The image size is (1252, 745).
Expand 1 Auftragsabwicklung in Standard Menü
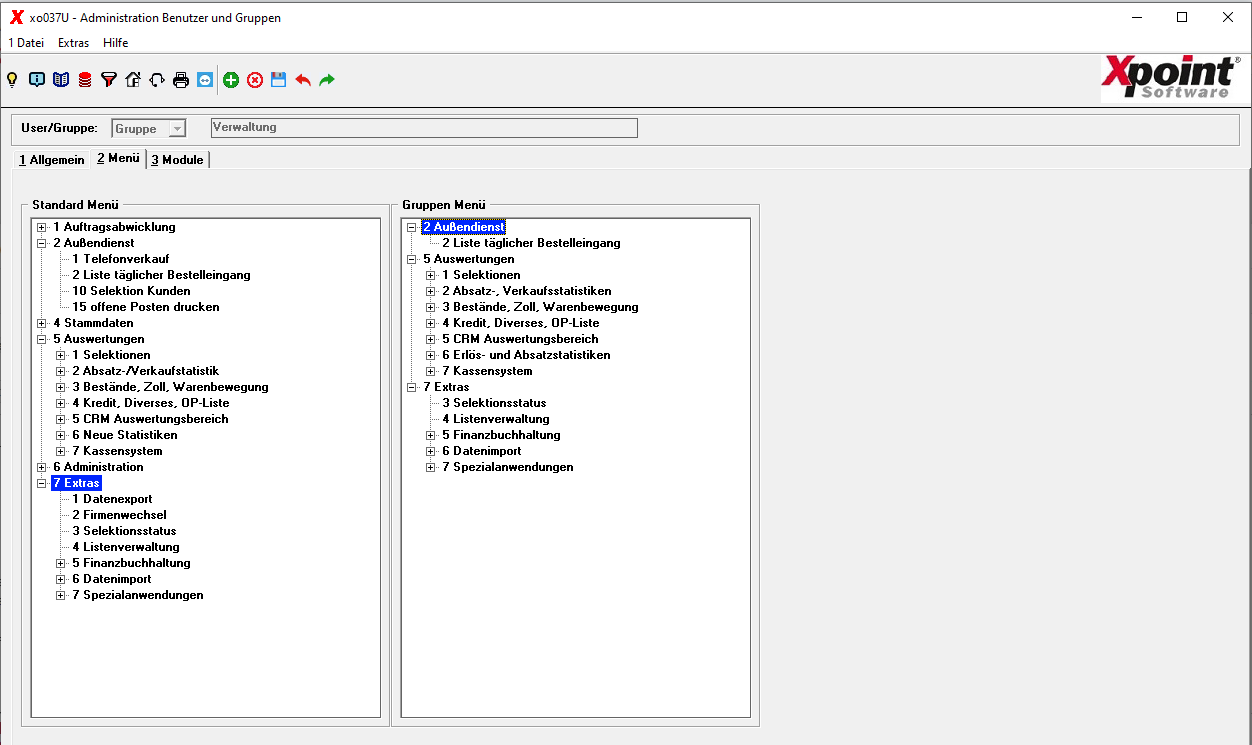[42, 227]
